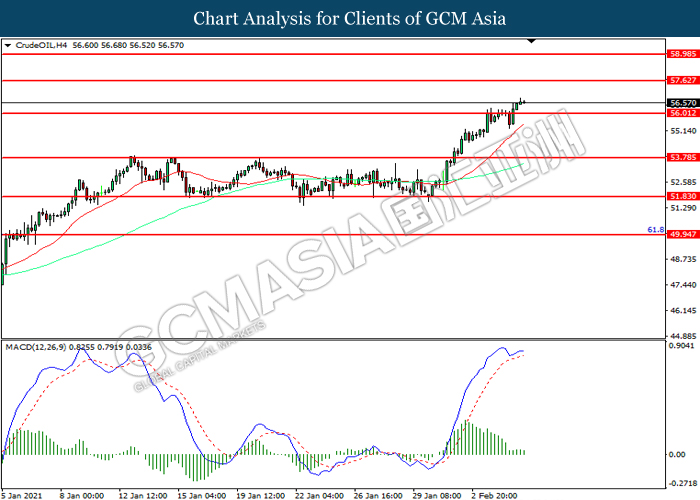Select the 51.830 support level label
This screenshot has width=700, height=500.
[x=683, y=196]
